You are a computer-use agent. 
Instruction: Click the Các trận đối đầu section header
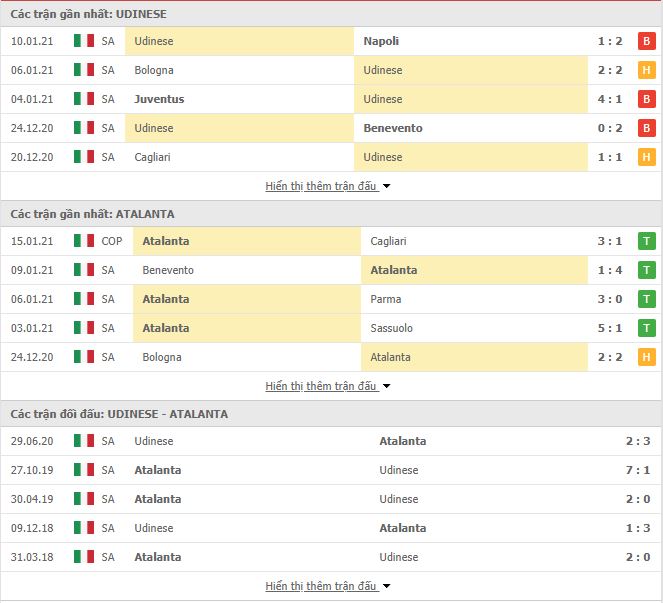(119, 414)
